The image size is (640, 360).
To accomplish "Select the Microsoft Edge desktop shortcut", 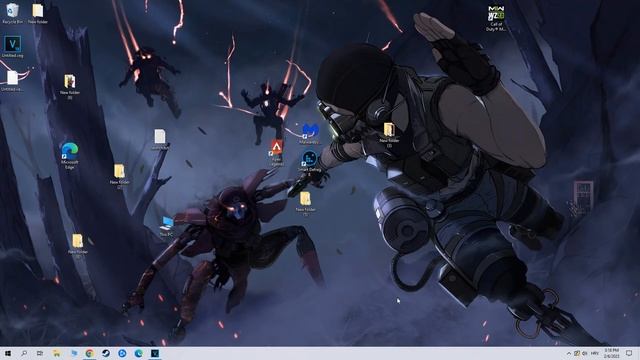I will click(70, 155).
